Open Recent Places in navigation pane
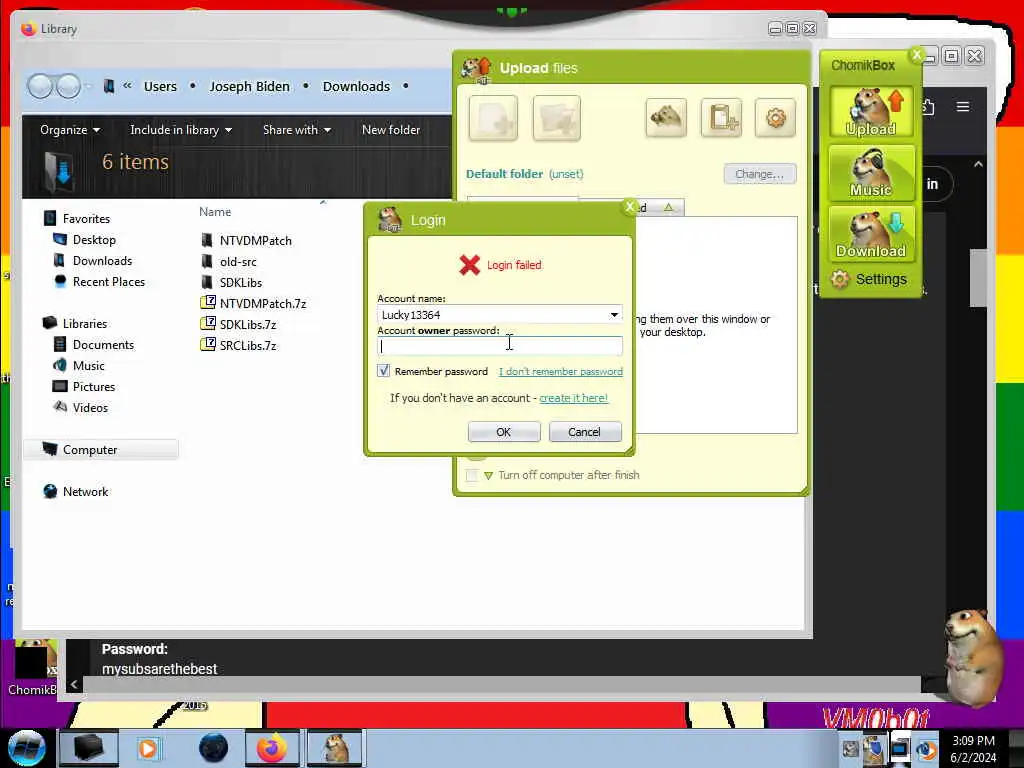Screen dimensions: 1024x768 99,281
